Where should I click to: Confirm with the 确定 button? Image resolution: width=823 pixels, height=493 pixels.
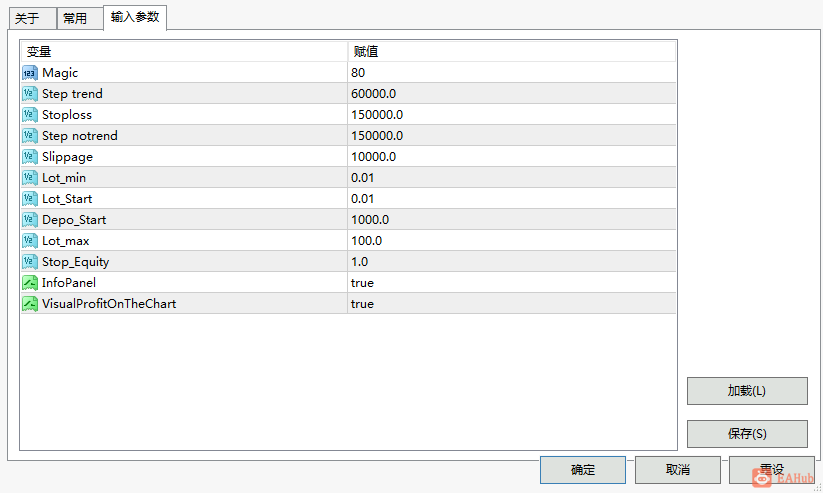(x=583, y=470)
